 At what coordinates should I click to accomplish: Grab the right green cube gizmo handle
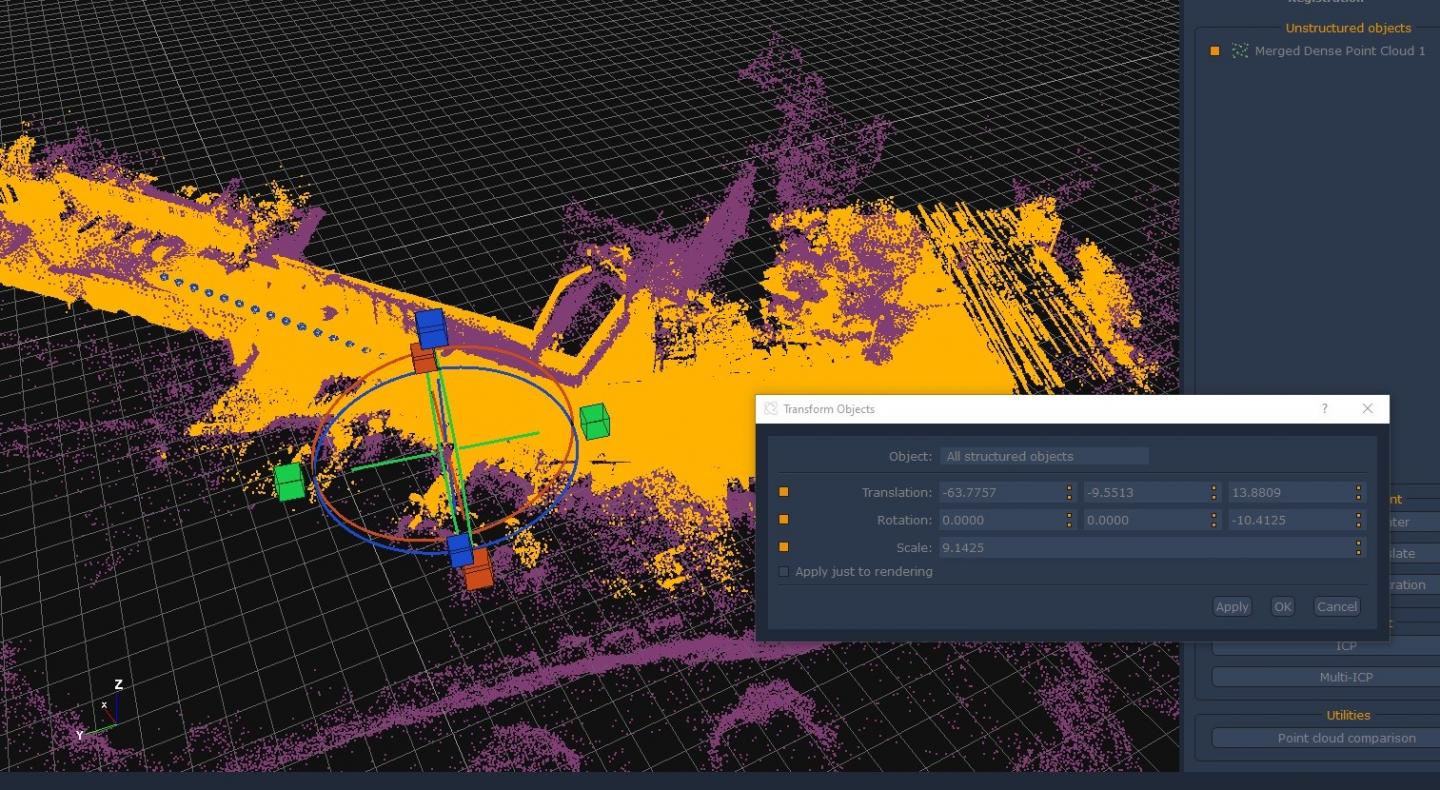[595, 421]
